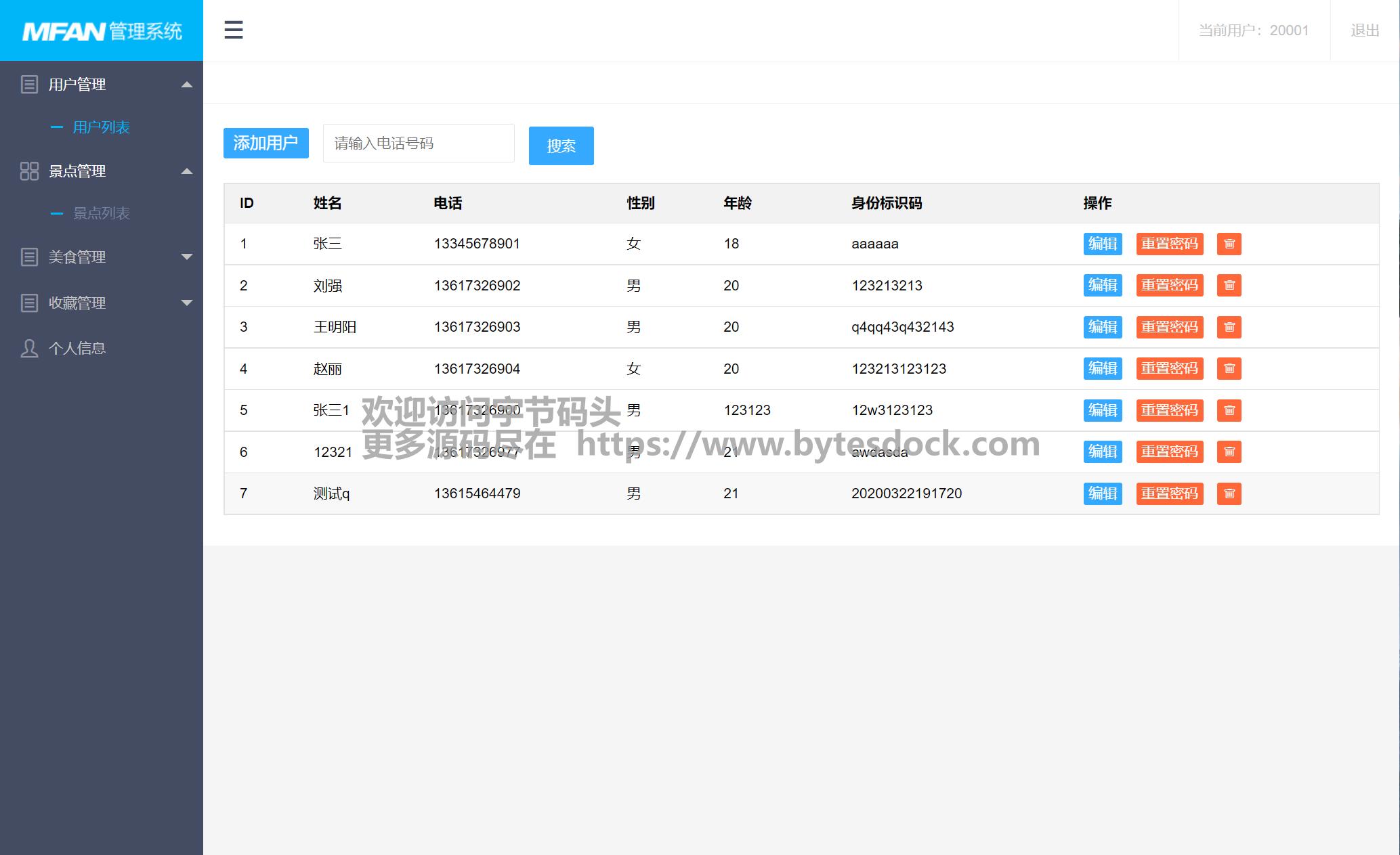Screen dimensions: 1400x855
Task: Click the 景点管理 grid icon in sidebar
Action: [29, 171]
